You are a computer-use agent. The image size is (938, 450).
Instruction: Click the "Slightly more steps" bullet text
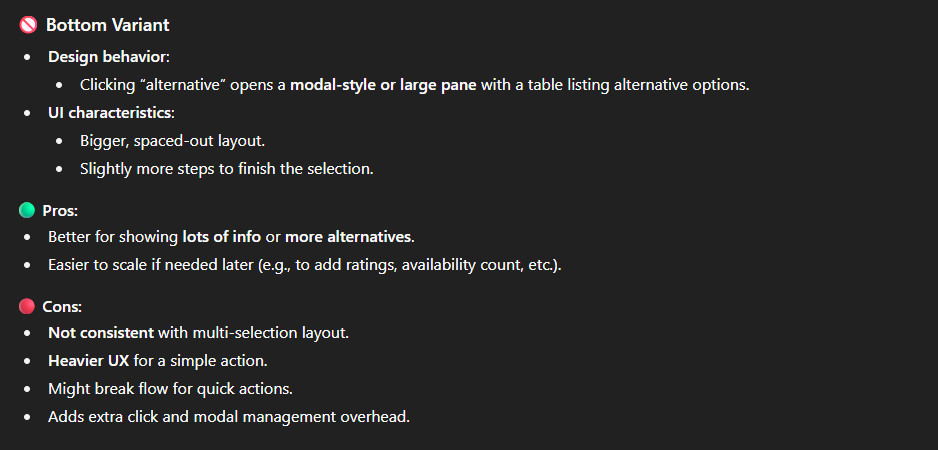[x=226, y=169]
